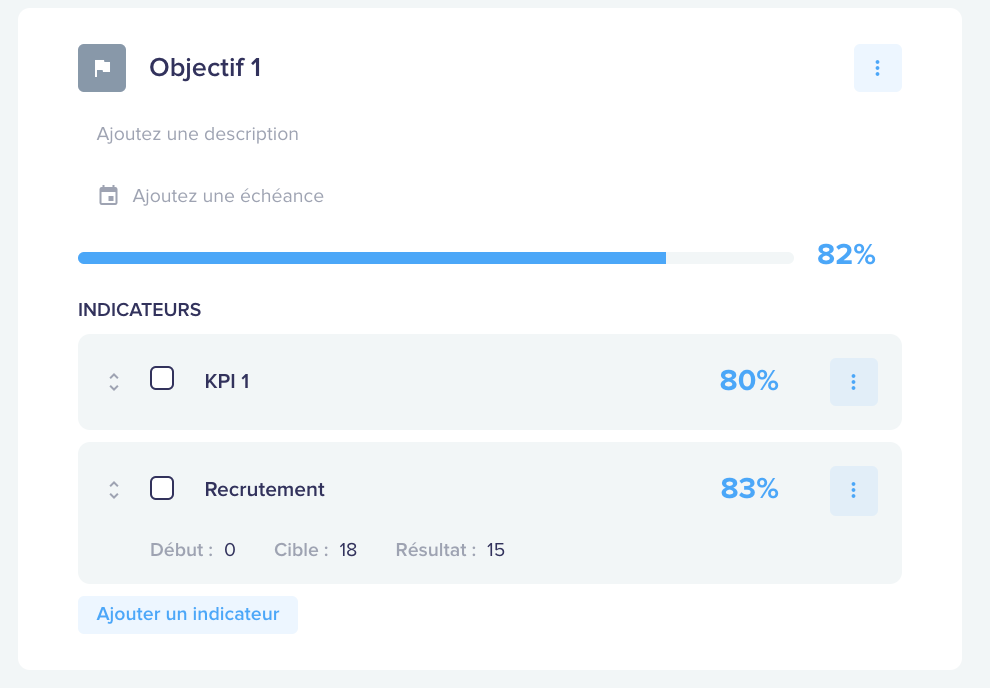990x688 pixels.
Task: Click the Objectif 1 title text
Action: (205, 68)
